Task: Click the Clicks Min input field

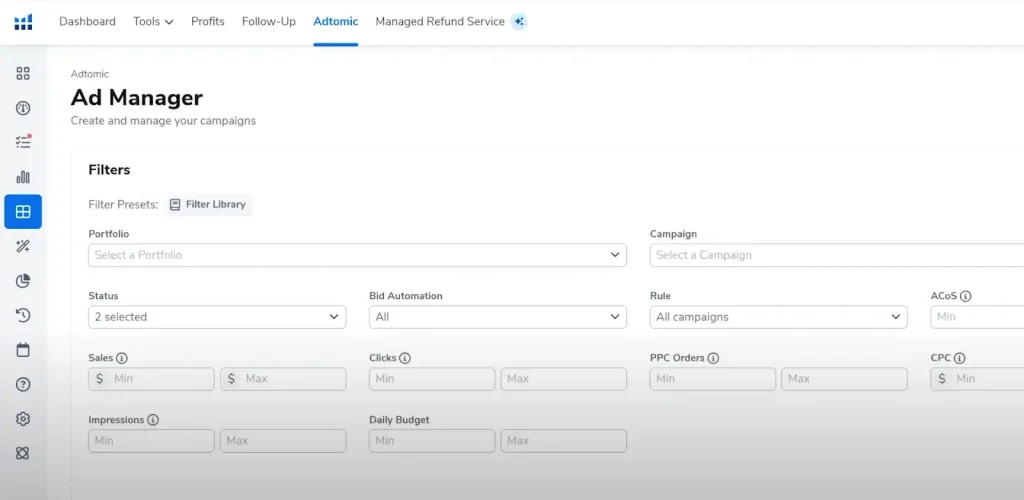Action: tap(432, 379)
